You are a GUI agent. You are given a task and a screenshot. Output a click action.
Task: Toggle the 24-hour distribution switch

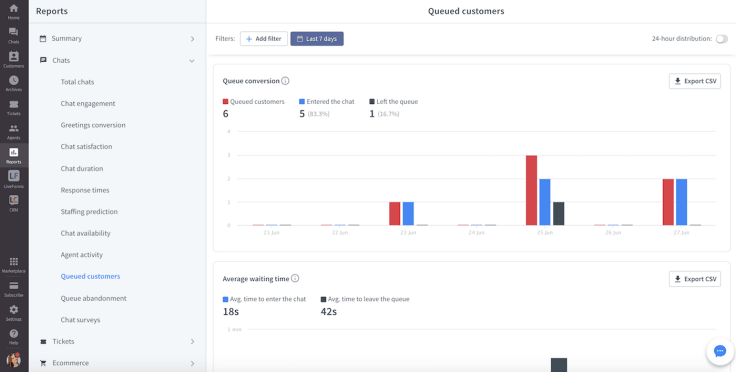pyautogui.click(x=722, y=39)
